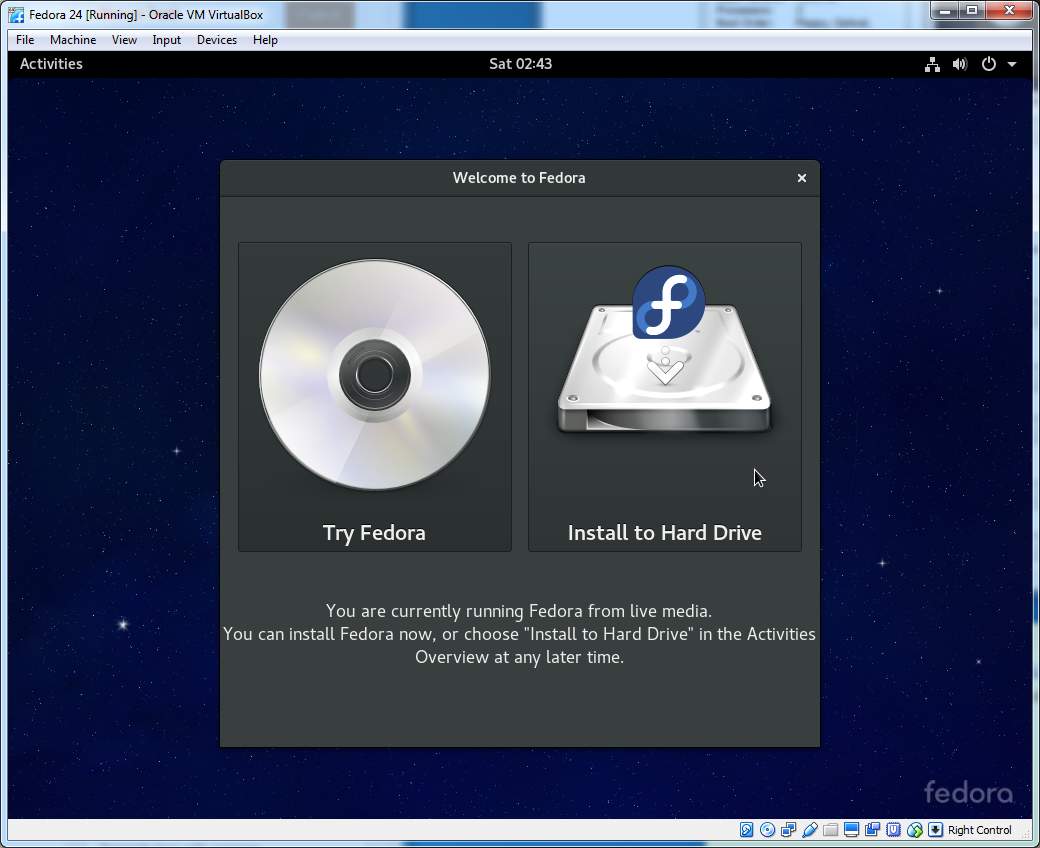
Task: Open the Input menu
Action: coord(166,40)
